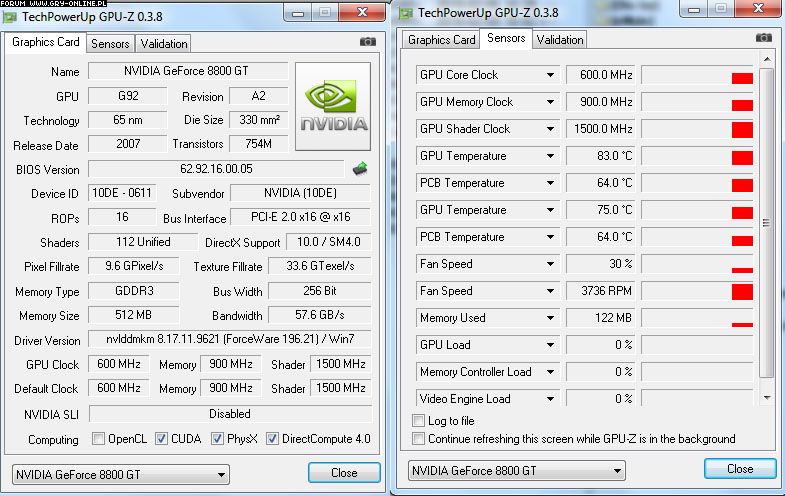Minimize the right GPU-Z Sensors window
This screenshot has width=785, height=496.
pyautogui.click(x=693, y=8)
